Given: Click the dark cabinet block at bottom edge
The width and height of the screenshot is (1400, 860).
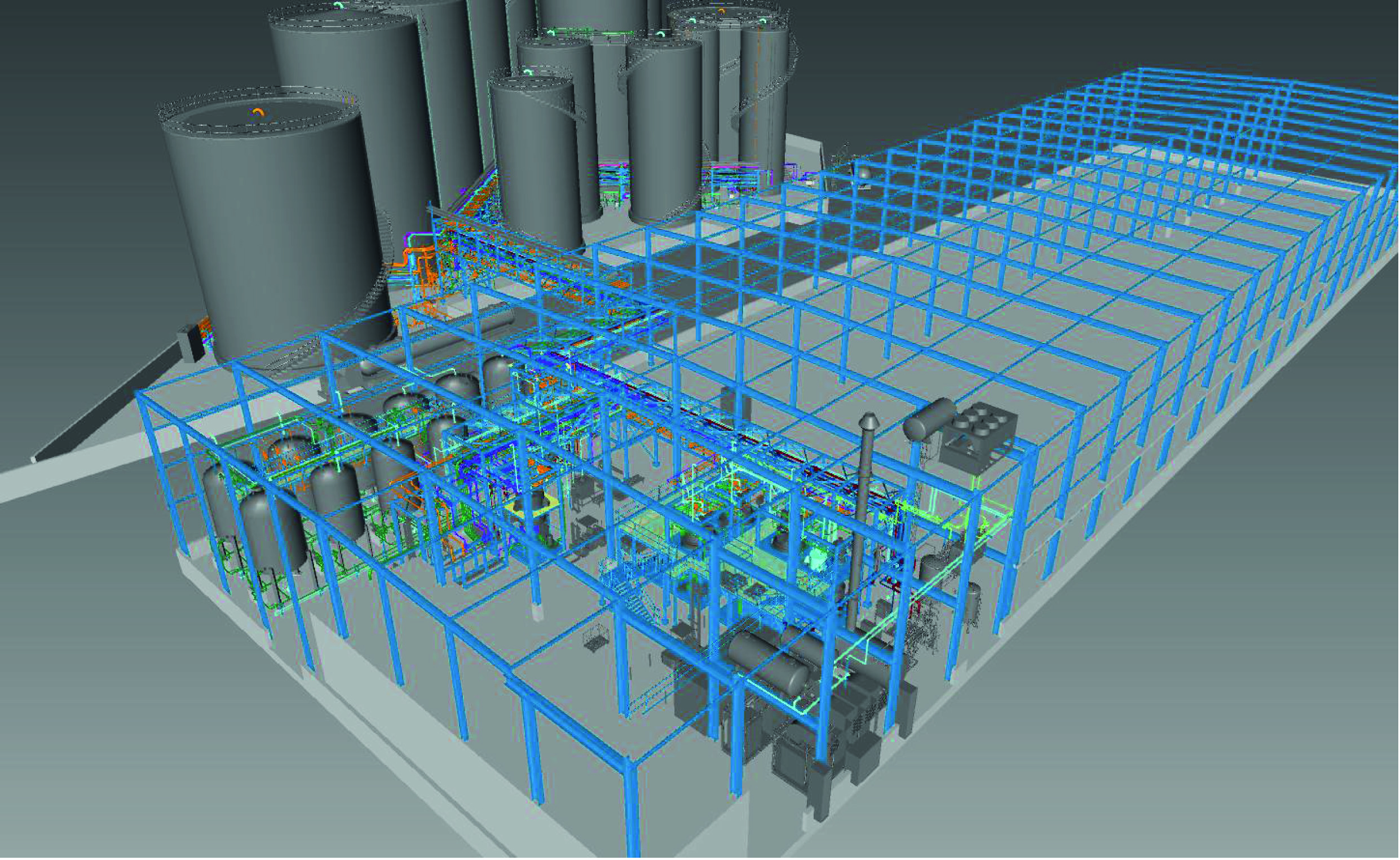Looking at the screenshot, I should 819,793.
